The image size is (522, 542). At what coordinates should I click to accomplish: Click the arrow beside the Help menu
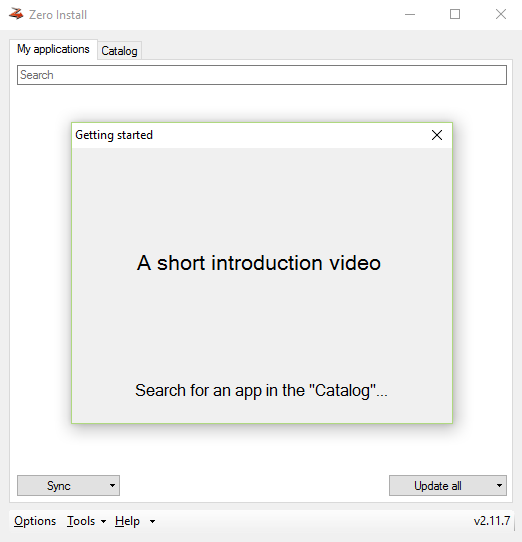click(152, 522)
